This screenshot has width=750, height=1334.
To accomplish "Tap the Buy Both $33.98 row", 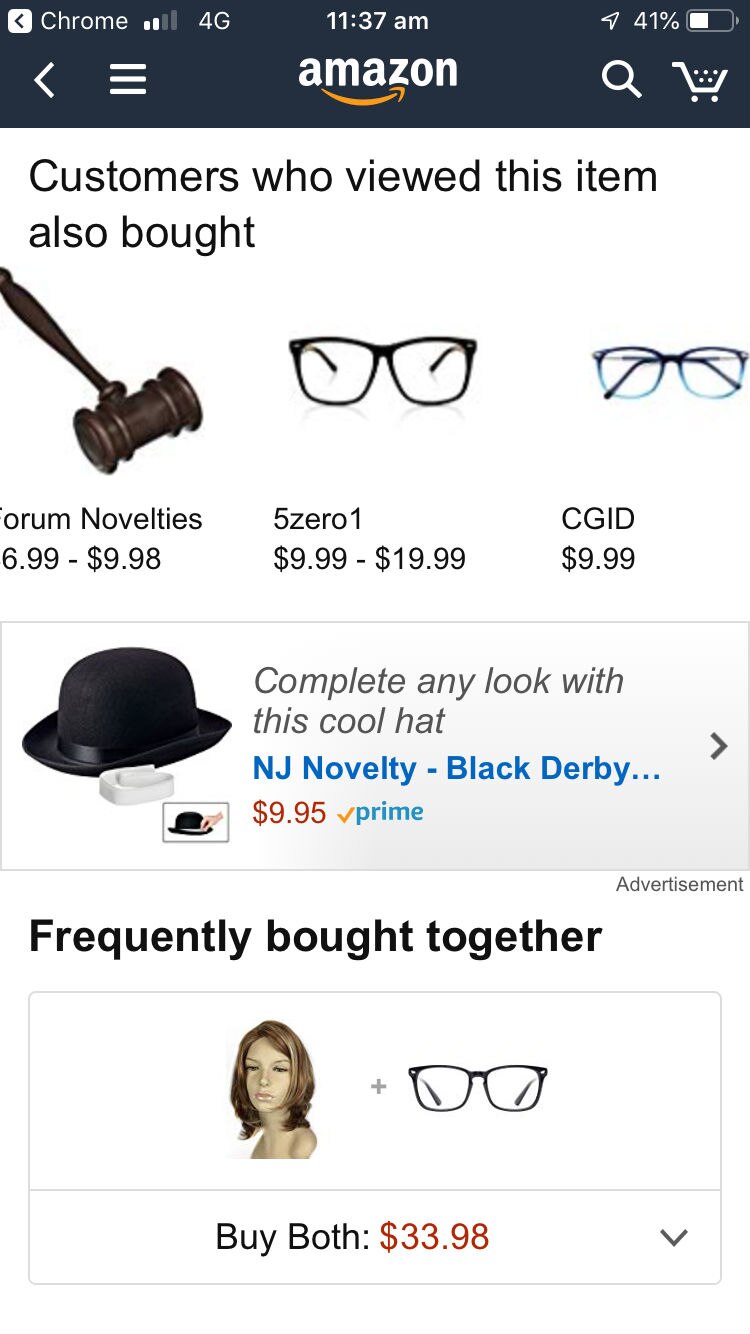I will pos(352,1237).
